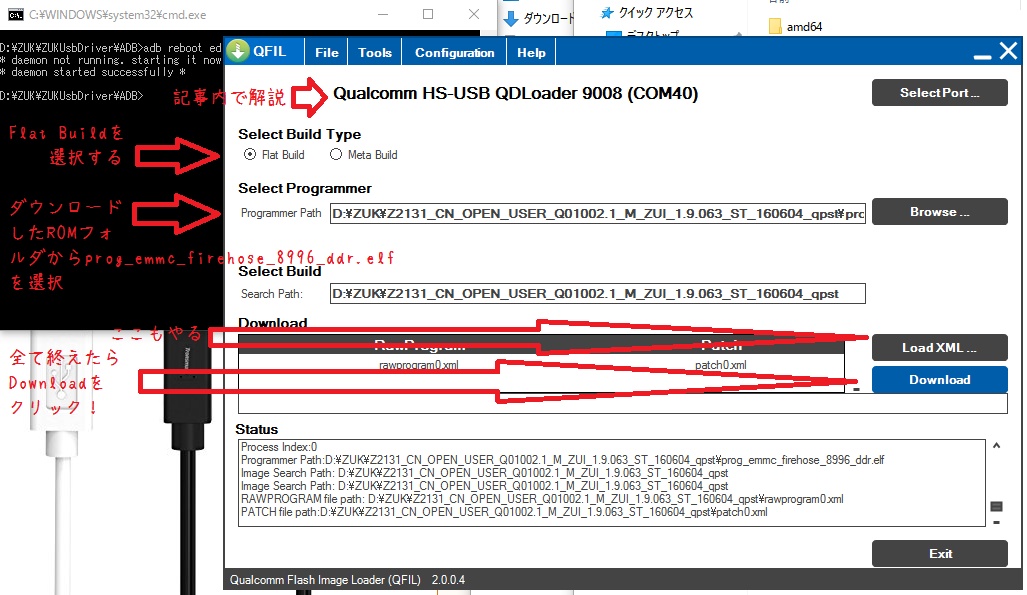This screenshot has height=595, width=1027.
Task: Open the amd64 folder in Explorer
Action: [x=796, y=27]
